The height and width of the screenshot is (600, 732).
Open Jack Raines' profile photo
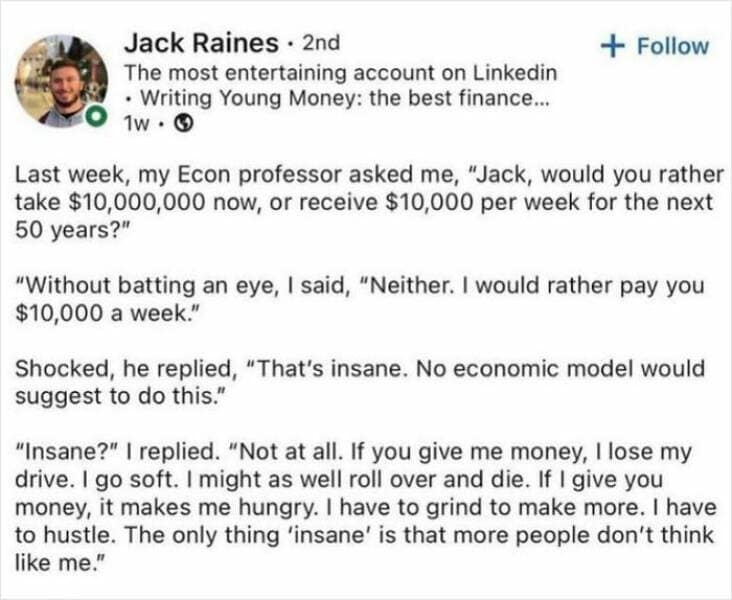tap(62, 80)
